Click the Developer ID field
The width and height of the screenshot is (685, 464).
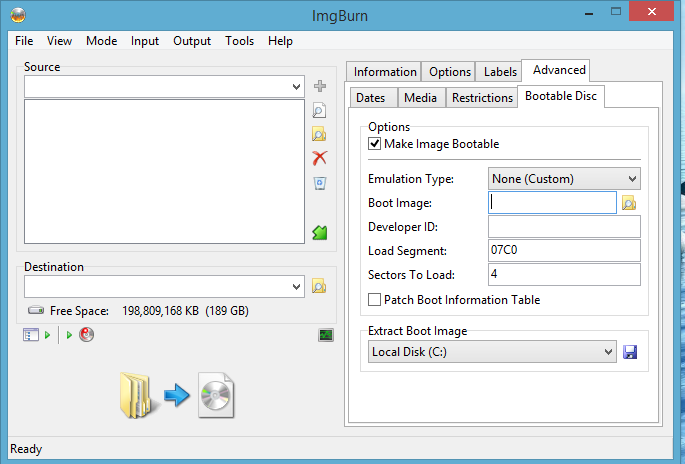(564, 227)
